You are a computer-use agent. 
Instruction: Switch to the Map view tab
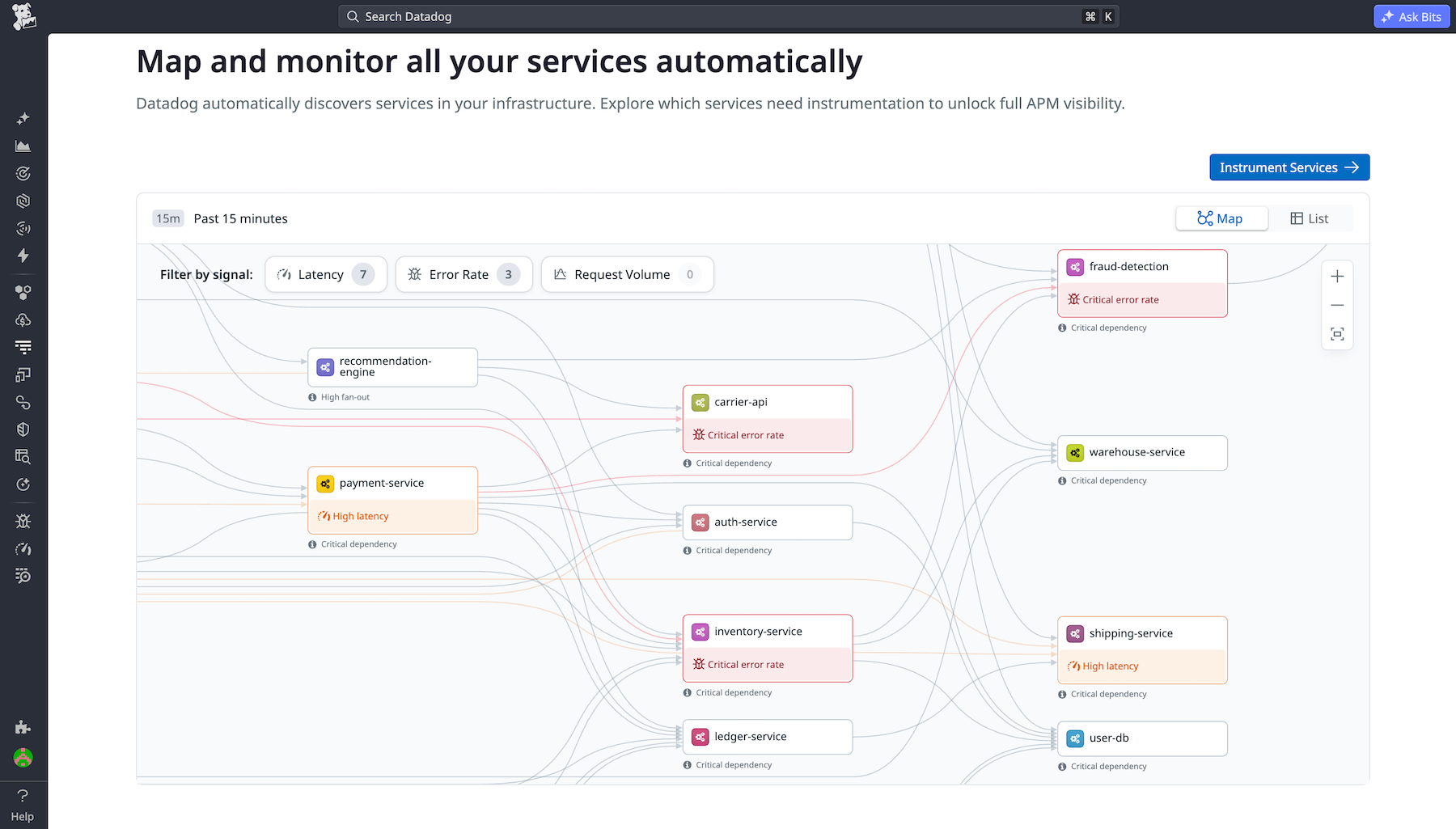pyautogui.click(x=1221, y=218)
